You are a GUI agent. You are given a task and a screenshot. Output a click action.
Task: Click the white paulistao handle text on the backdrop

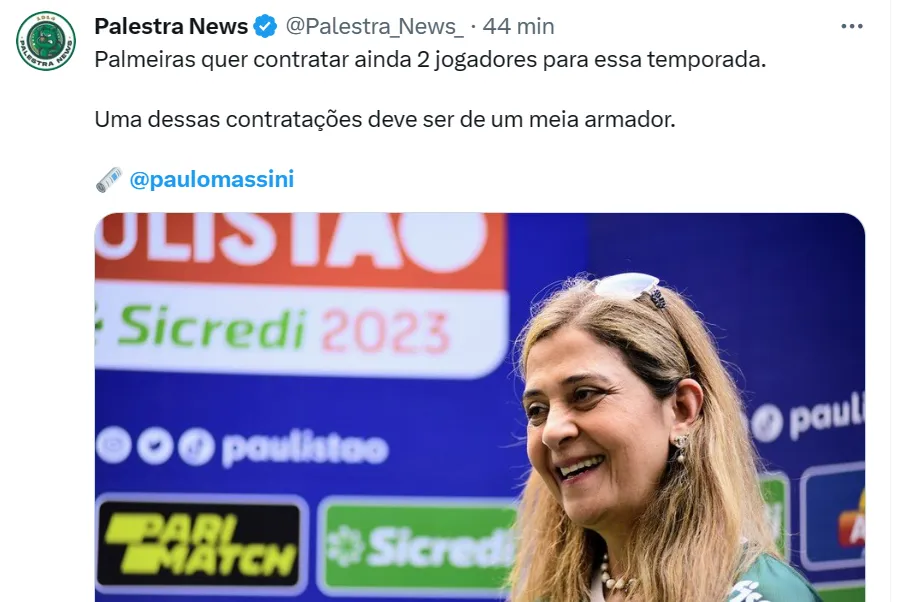(x=305, y=449)
